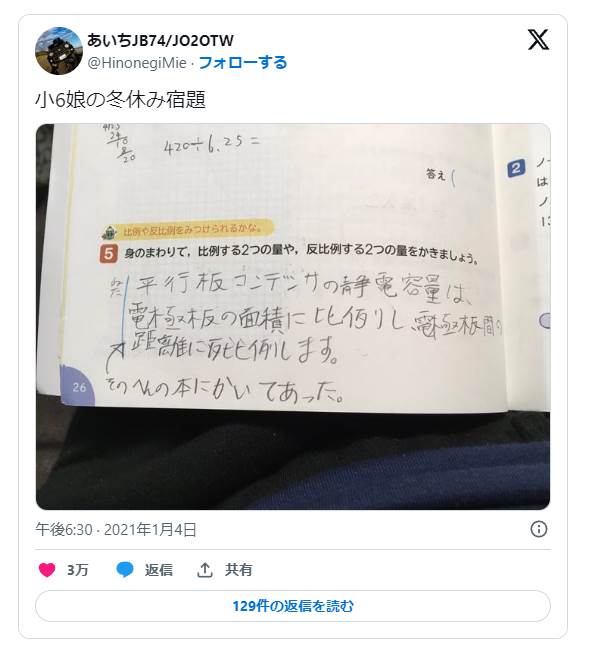Click the question 5 heading in photo

[289, 252]
